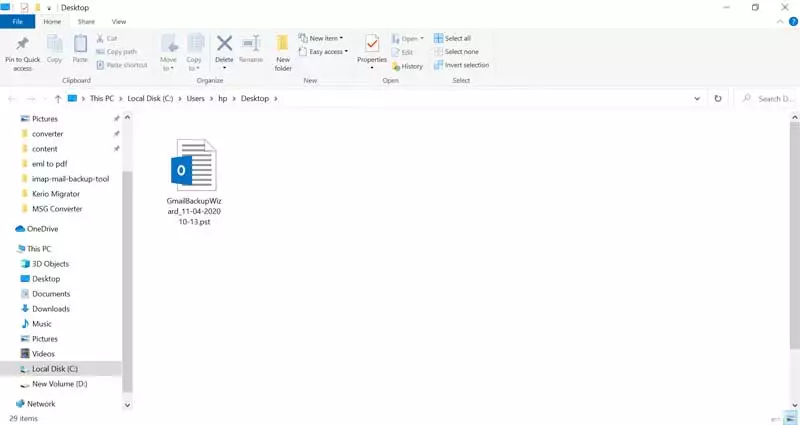Viewport: 800px width, 425px height.
Task: Open Properties from the ribbon
Action: click(x=372, y=48)
